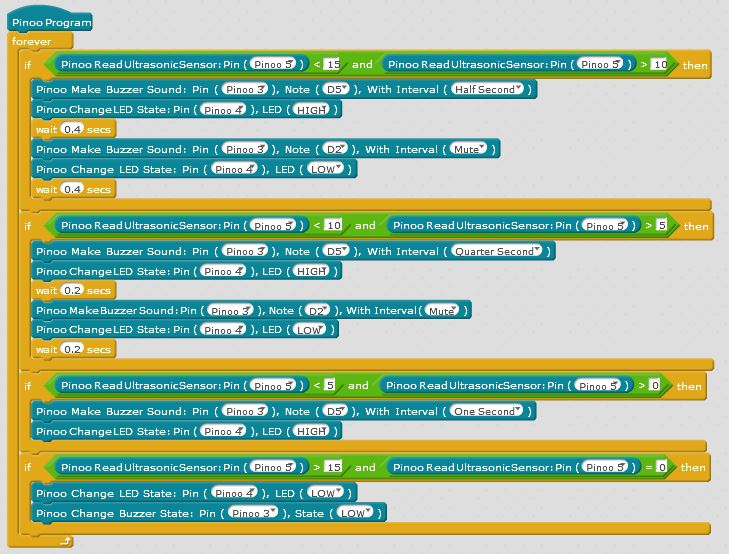Viewport: 729px width, 554px height.
Task: Open D5 note dropdown in Half Second buzzer block
Action: click(337, 89)
